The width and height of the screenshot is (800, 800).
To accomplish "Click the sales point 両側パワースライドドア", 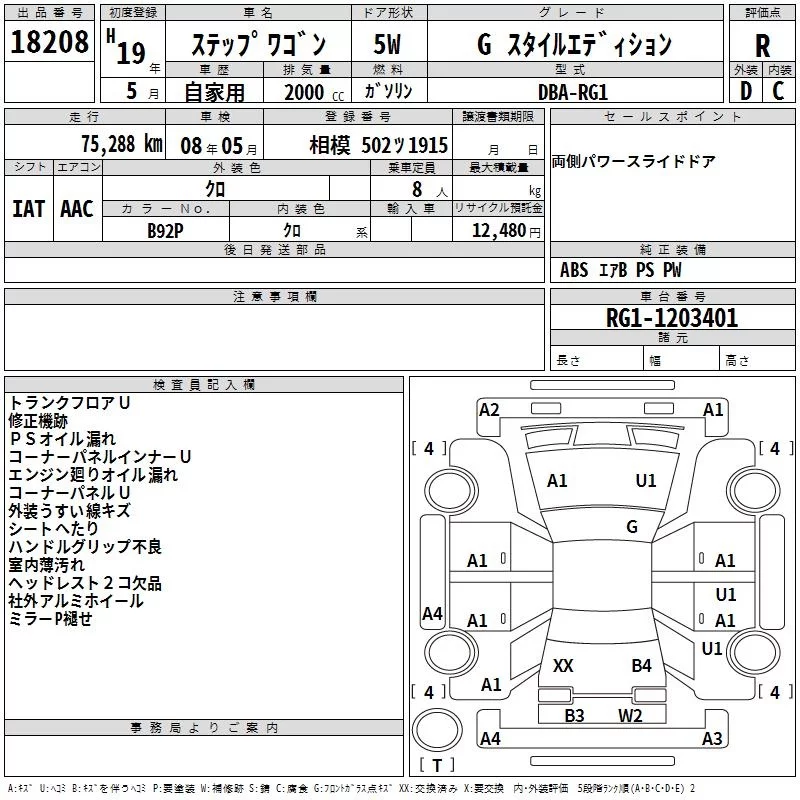I will (x=634, y=161).
